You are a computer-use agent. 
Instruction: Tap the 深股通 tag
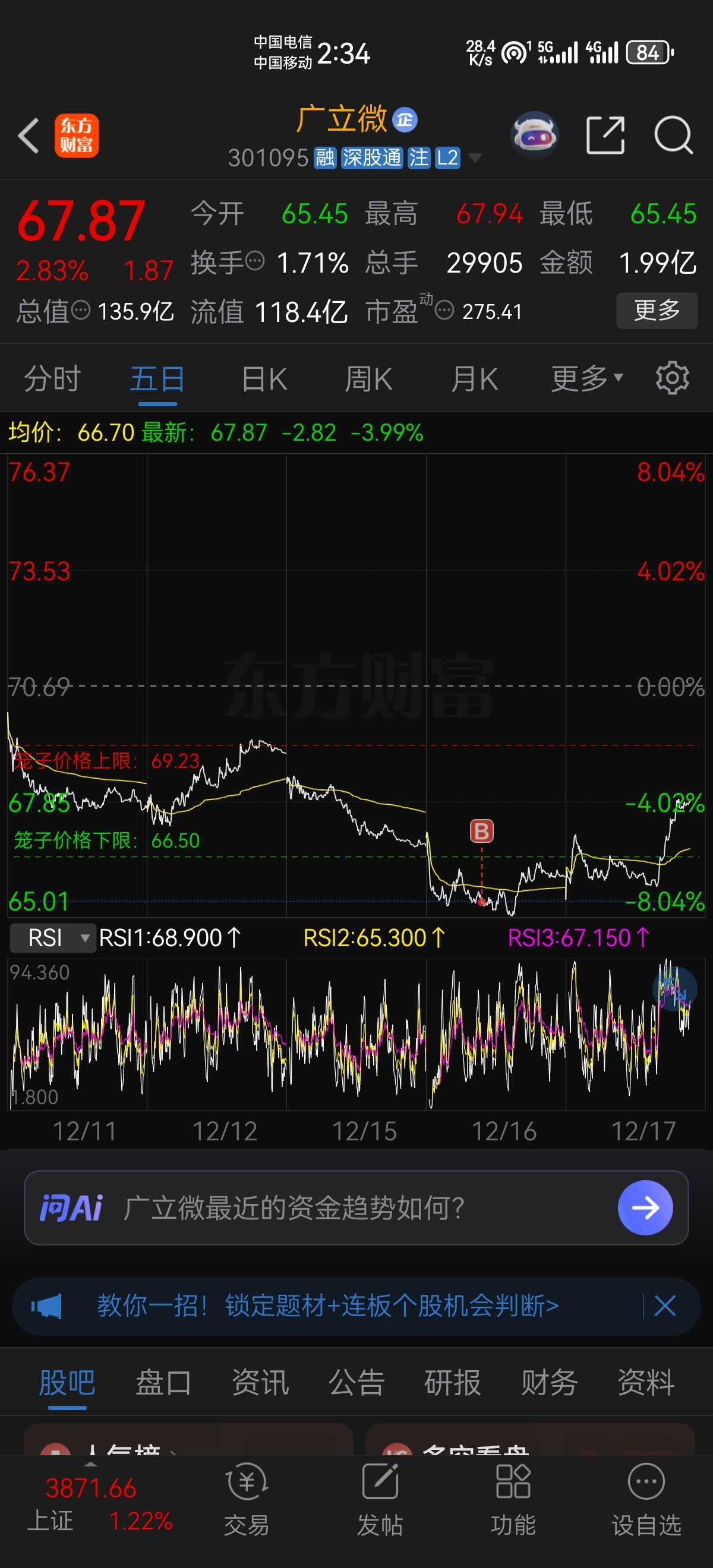tap(371, 157)
